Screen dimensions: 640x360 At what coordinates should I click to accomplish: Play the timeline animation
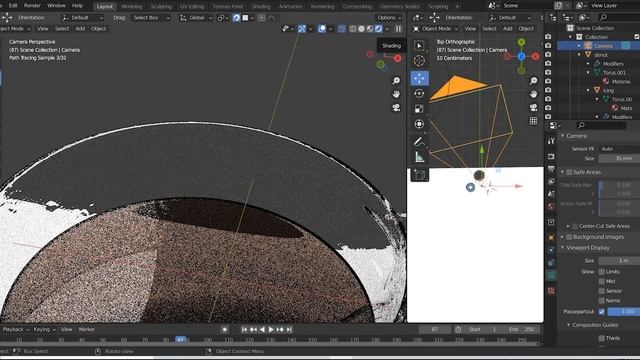(271, 329)
